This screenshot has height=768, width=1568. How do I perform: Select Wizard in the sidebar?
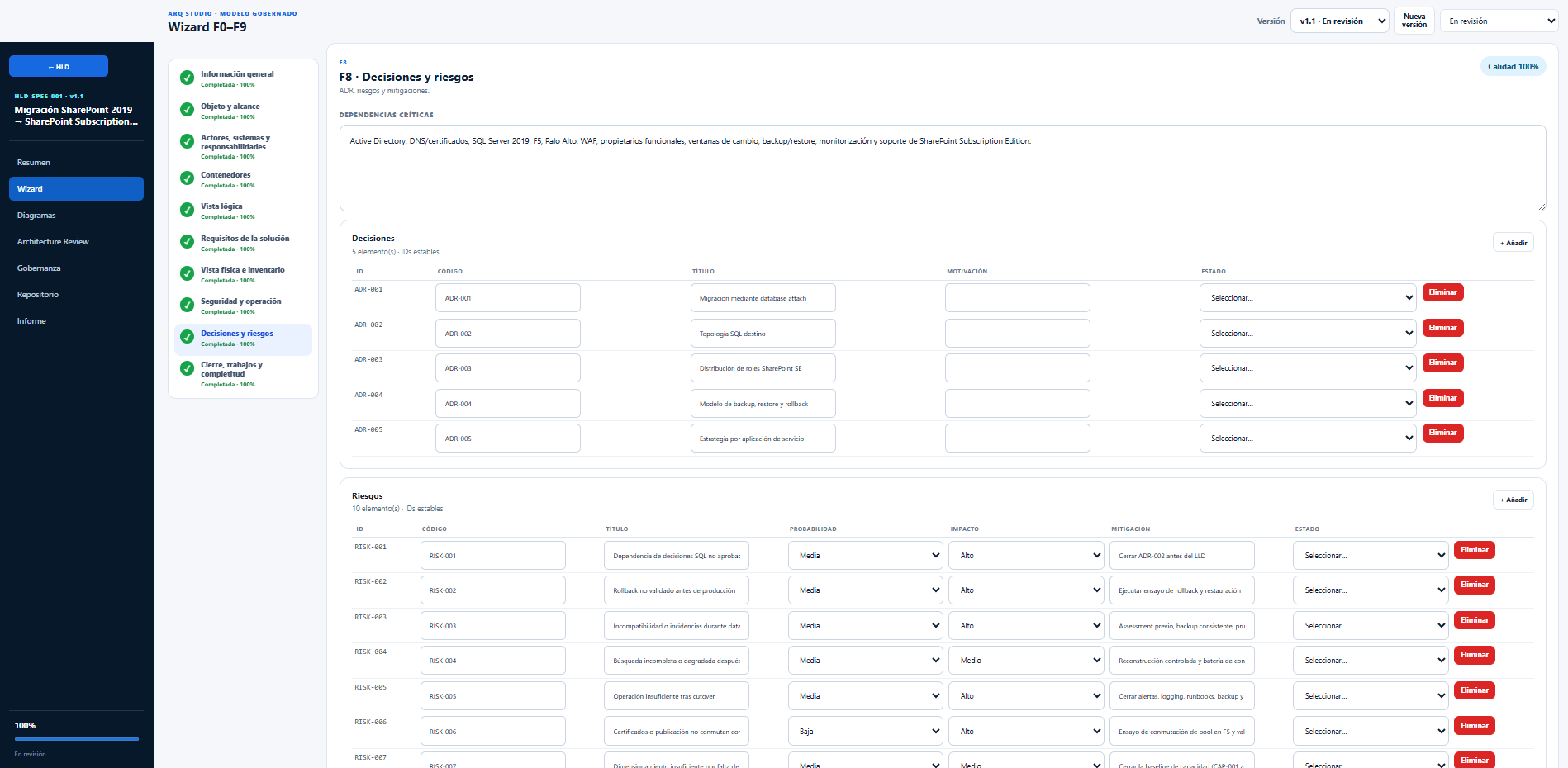coord(76,189)
